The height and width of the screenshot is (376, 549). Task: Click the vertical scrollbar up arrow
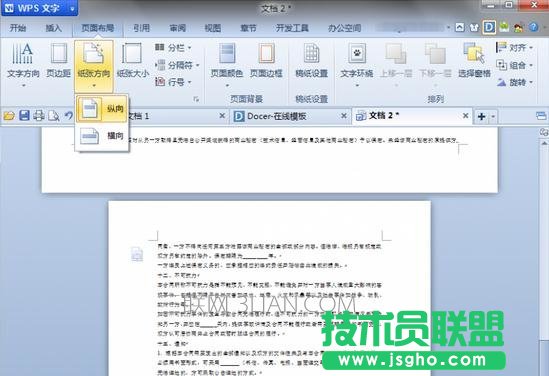coord(544,143)
